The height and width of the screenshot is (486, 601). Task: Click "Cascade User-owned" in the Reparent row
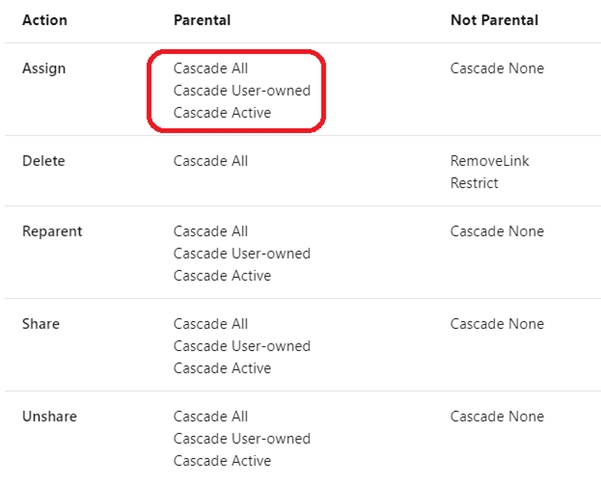242,253
